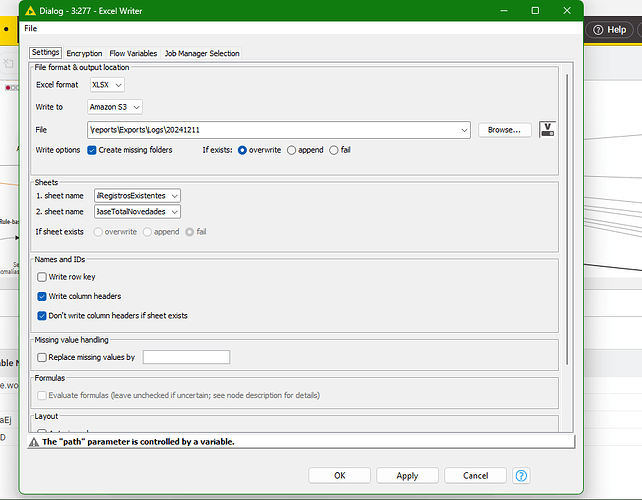Image resolution: width=642 pixels, height=500 pixels.
Task: Open the File menu
Action: click(31, 28)
